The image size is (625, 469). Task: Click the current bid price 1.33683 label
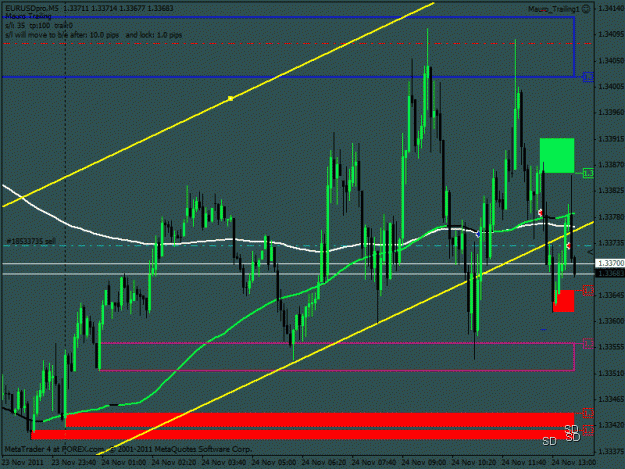pos(609,273)
